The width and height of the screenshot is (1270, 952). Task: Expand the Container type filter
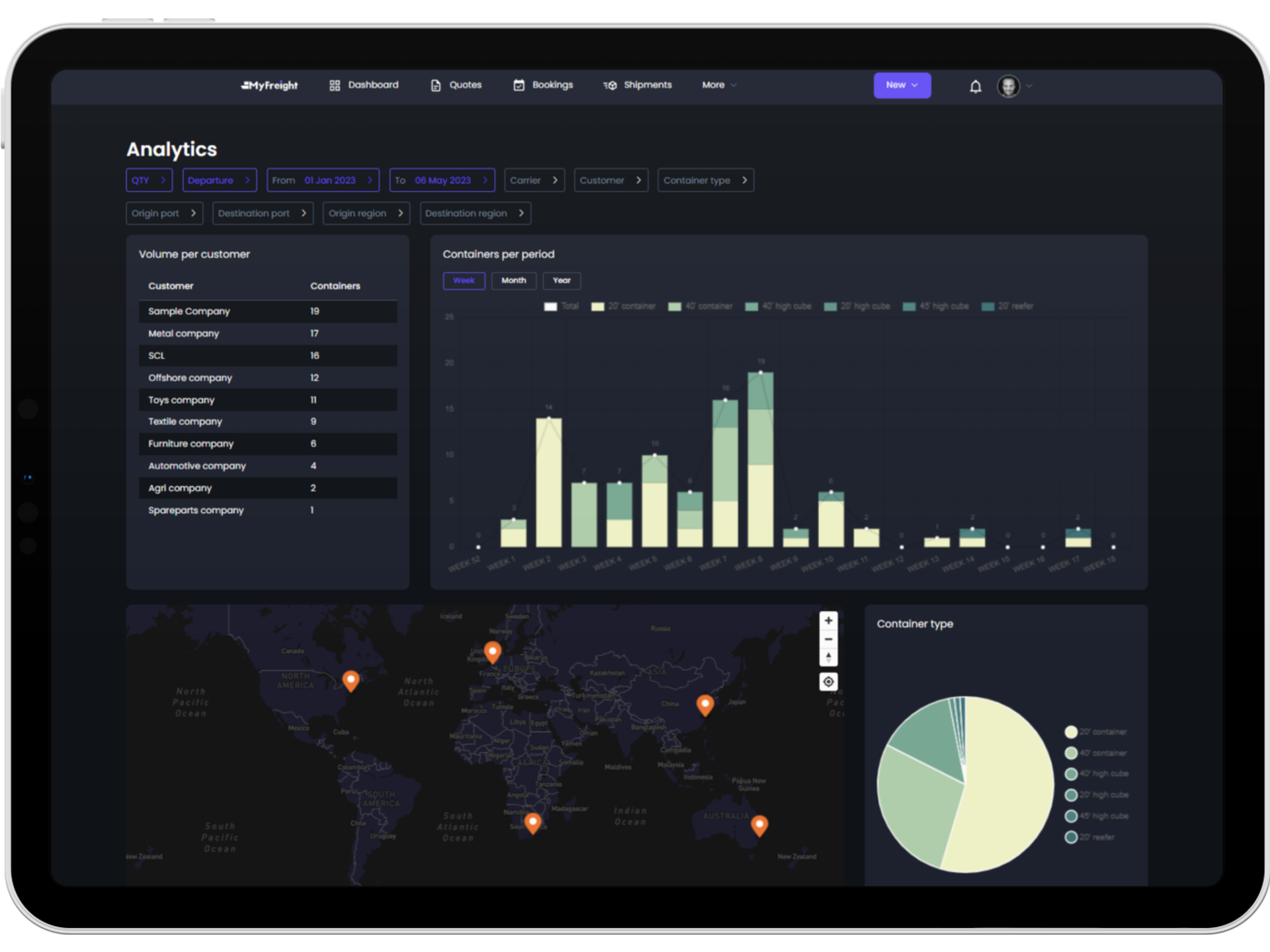(x=705, y=180)
